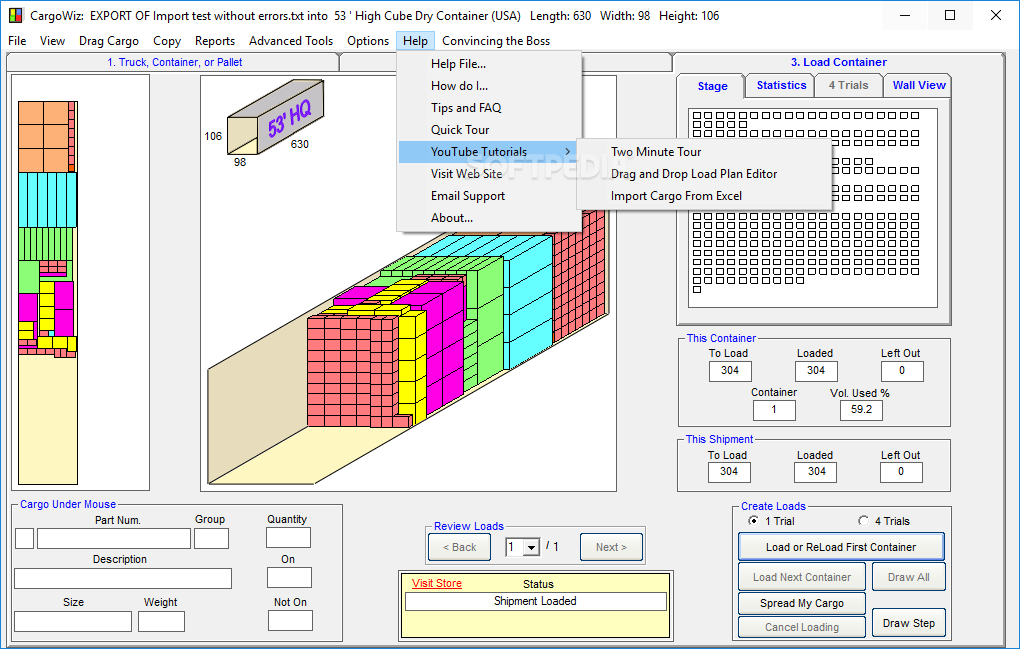Select the 4 Trials radio button

[x=863, y=520]
